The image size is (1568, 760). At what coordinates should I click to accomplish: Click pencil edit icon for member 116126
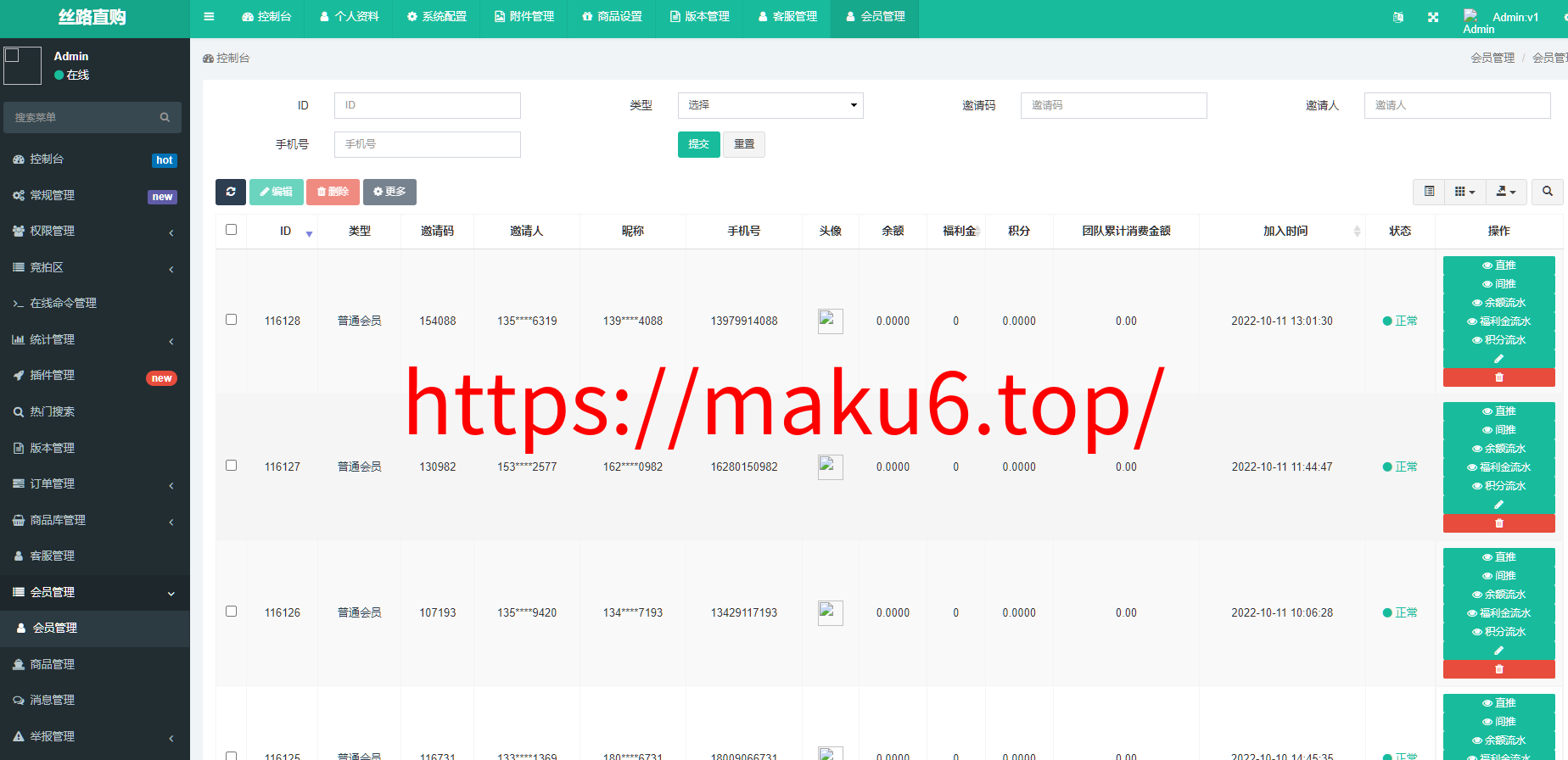[x=1499, y=651]
